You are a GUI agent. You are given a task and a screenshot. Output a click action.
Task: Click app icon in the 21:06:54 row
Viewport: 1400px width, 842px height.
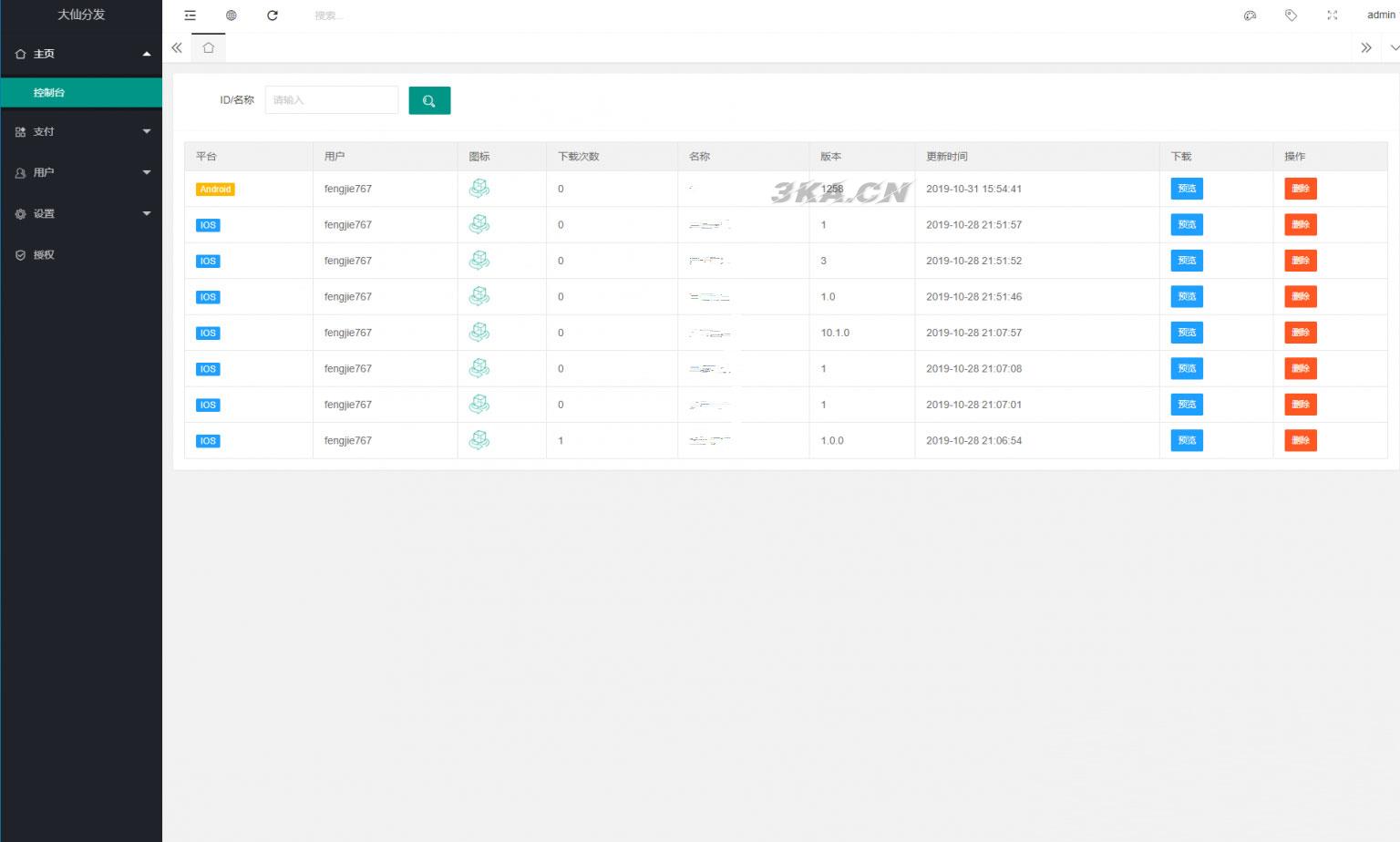coord(479,440)
